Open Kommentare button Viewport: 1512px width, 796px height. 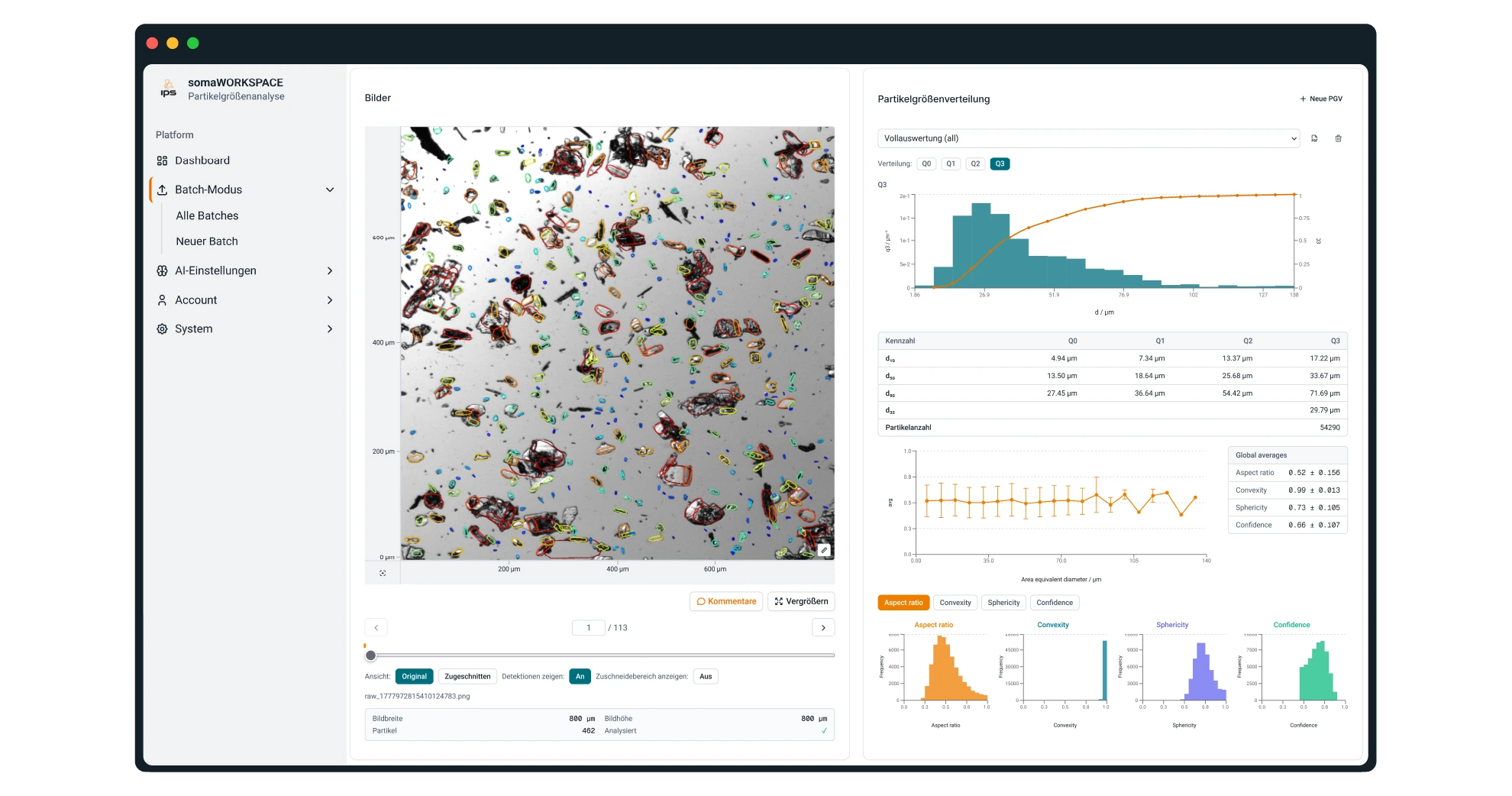pos(726,602)
